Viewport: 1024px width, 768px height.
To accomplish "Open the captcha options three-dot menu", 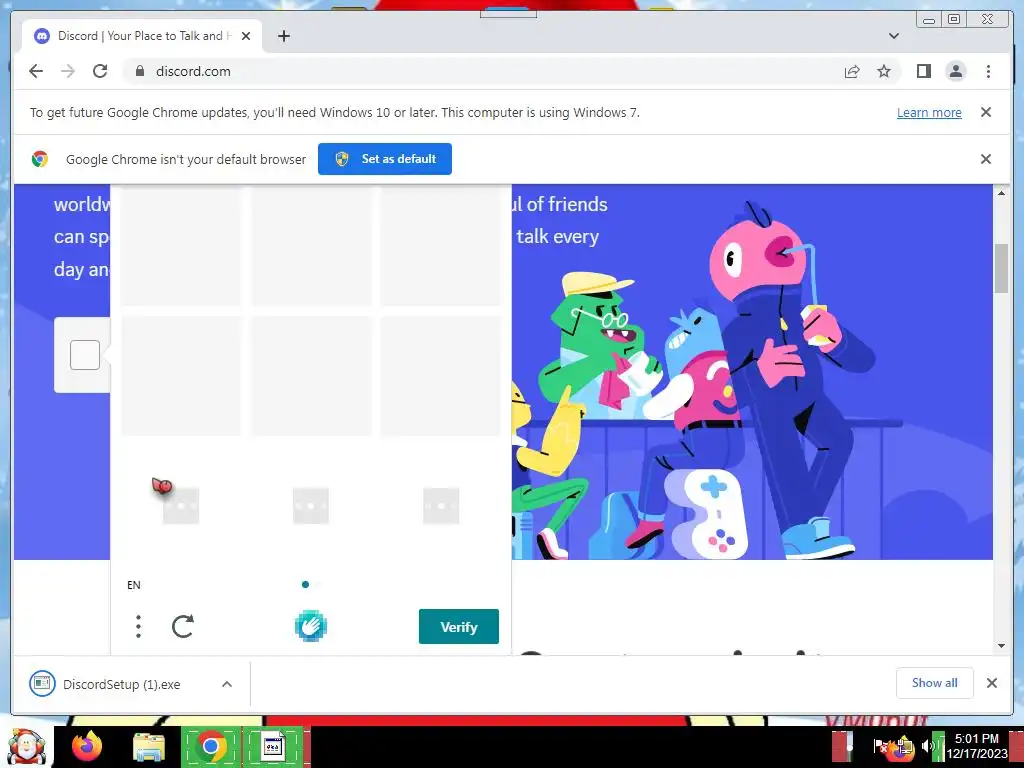I will click(x=138, y=626).
